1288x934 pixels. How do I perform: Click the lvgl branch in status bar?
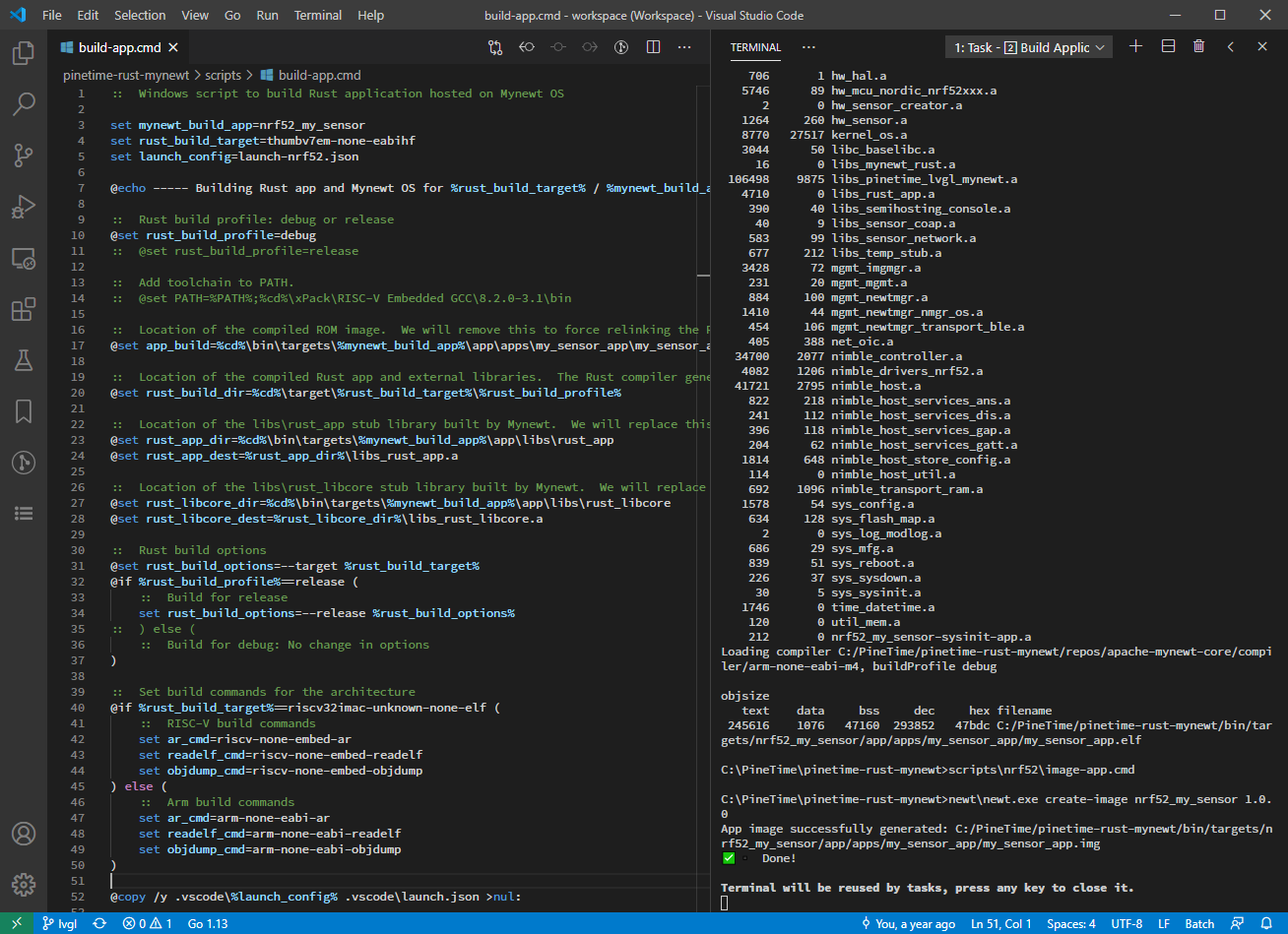click(x=59, y=924)
